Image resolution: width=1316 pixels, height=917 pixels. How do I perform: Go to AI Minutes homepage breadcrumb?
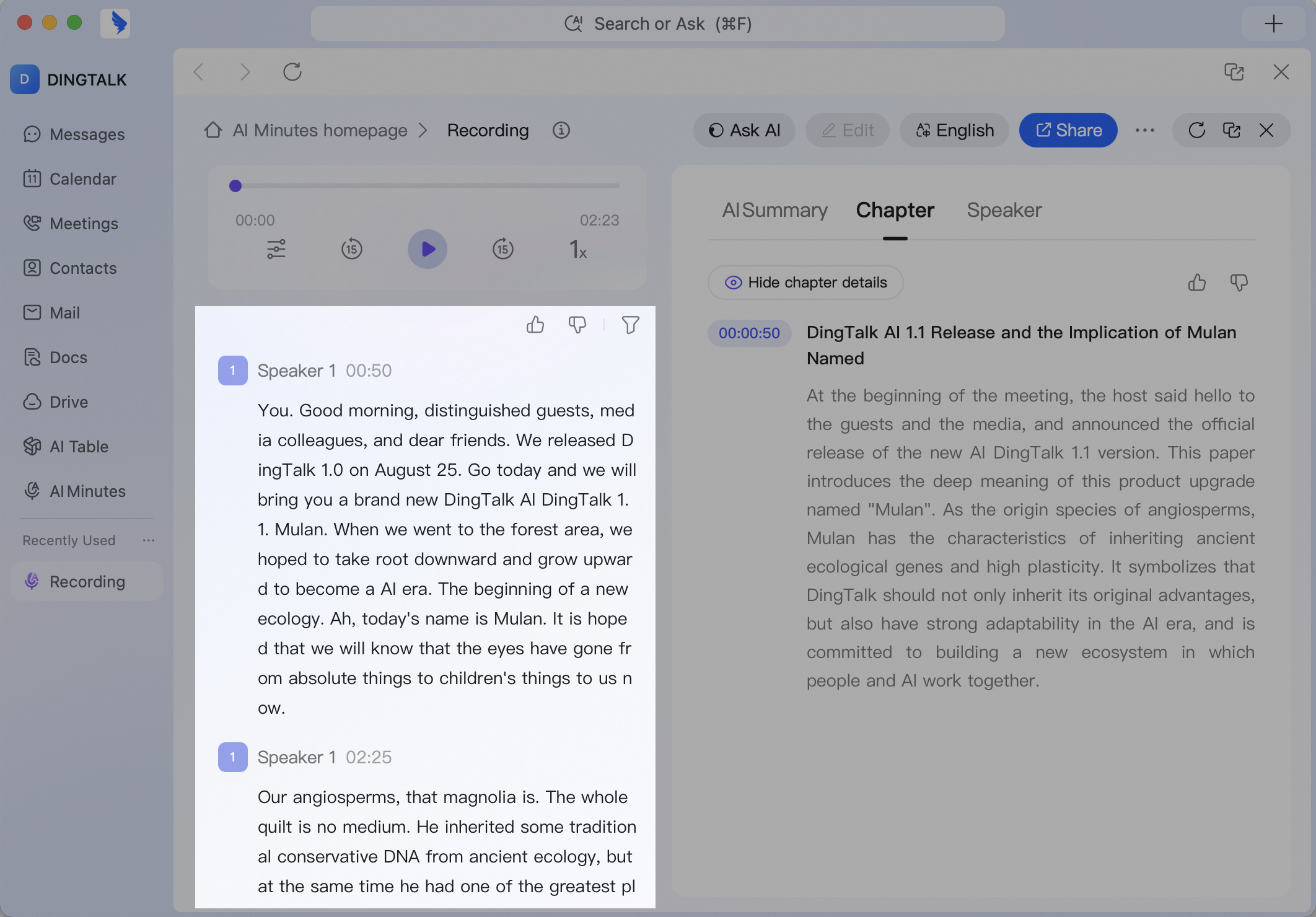click(320, 131)
